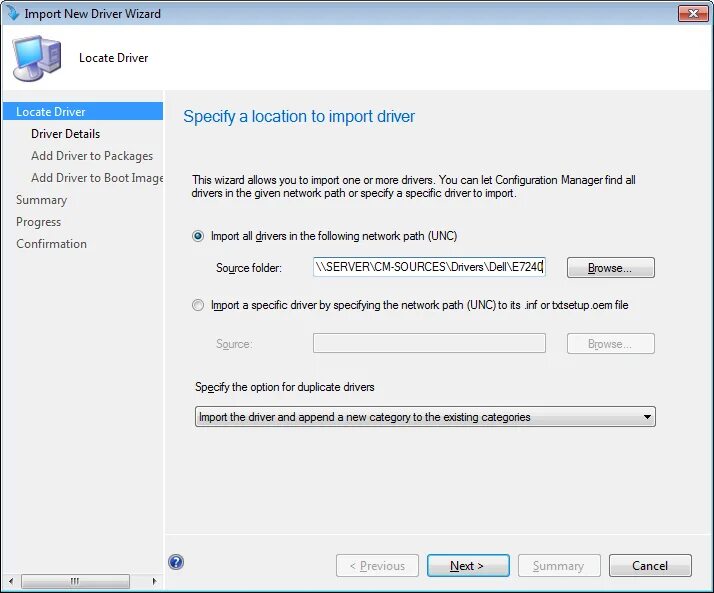Select the Driver Details step

[65, 134]
